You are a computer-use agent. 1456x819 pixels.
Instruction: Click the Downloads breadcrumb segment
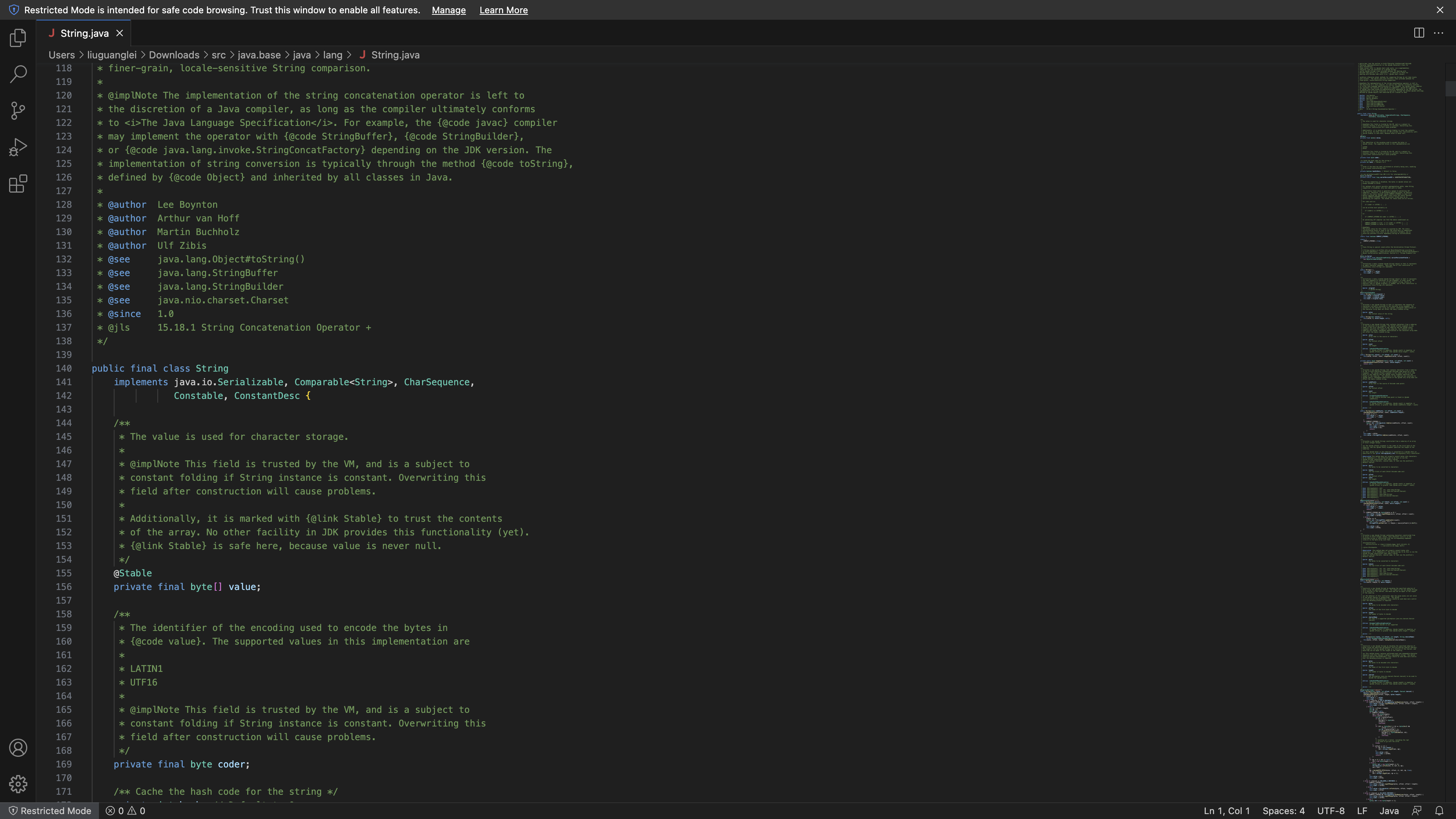point(174,55)
